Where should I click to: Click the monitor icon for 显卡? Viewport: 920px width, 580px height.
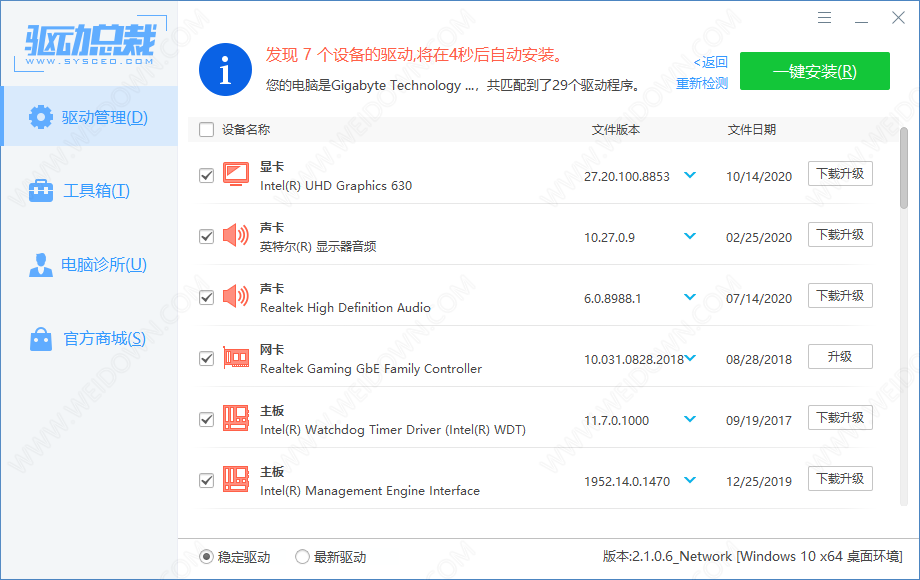[236, 175]
